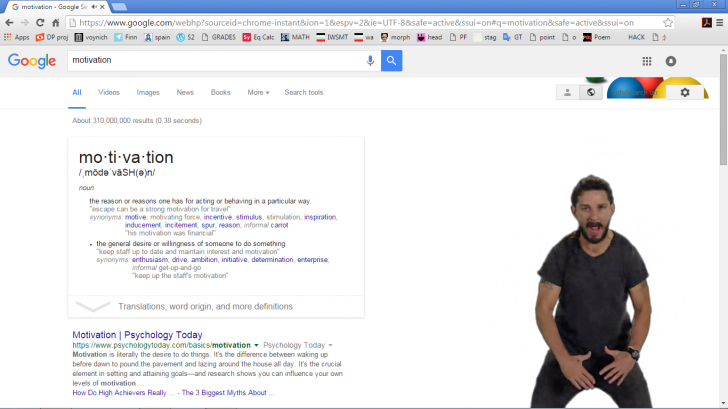The image size is (728, 409).
Task: Open How Do High Achievers Really sublink
Action: click(x=123, y=393)
